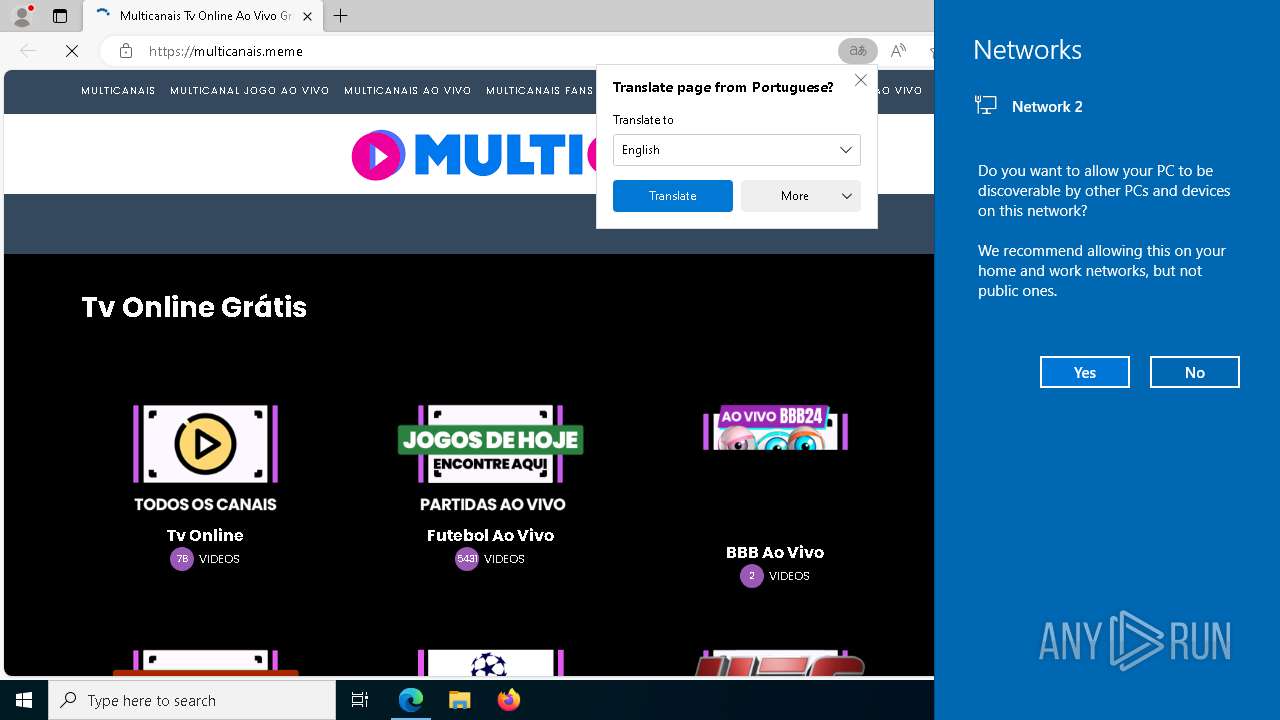Viewport: 1280px width, 720px height.
Task: Open File Explorer from taskbar
Action: click(x=459, y=700)
